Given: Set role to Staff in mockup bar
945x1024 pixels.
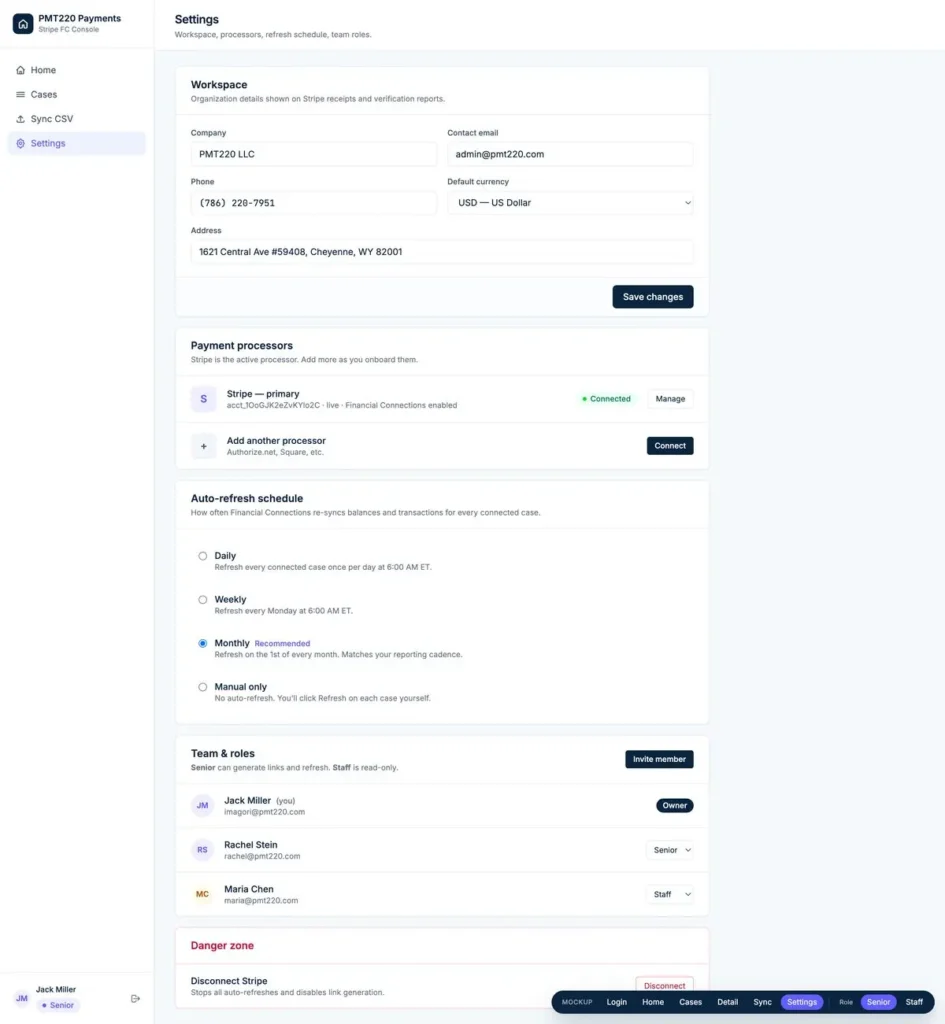Looking at the screenshot, I should [x=914, y=1002].
